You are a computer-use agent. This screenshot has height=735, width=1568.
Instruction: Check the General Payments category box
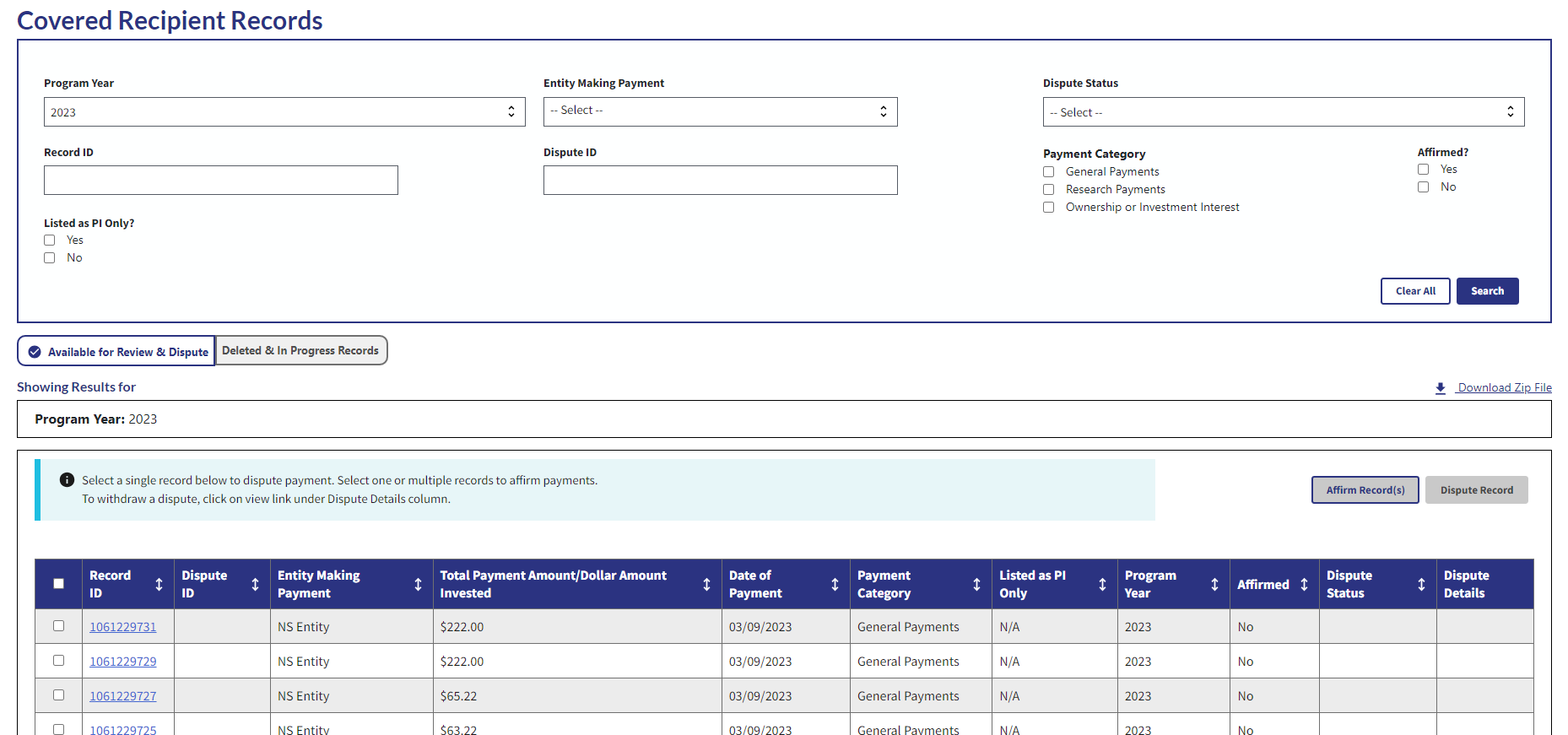(1049, 172)
